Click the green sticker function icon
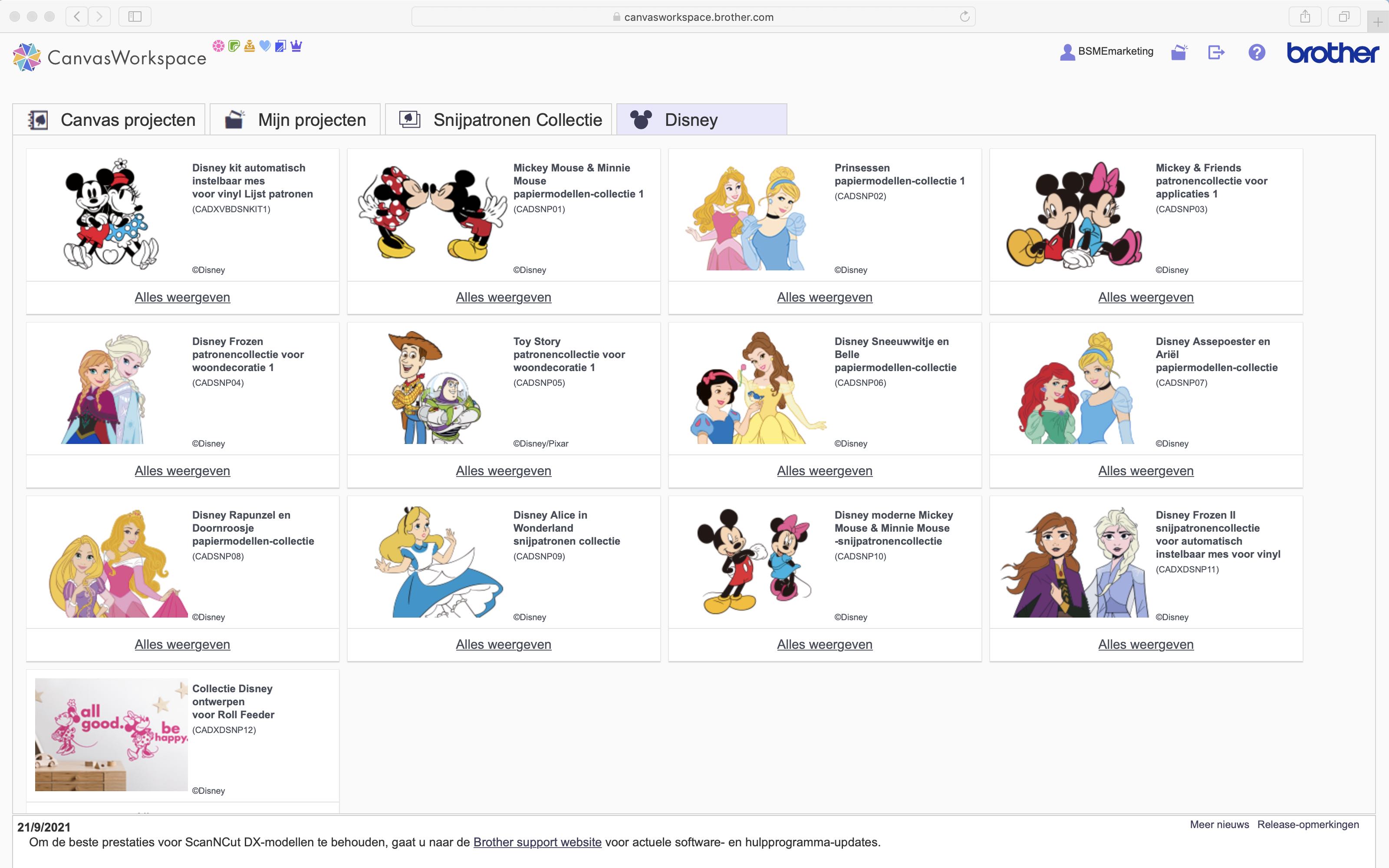 pyautogui.click(x=234, y=46)
